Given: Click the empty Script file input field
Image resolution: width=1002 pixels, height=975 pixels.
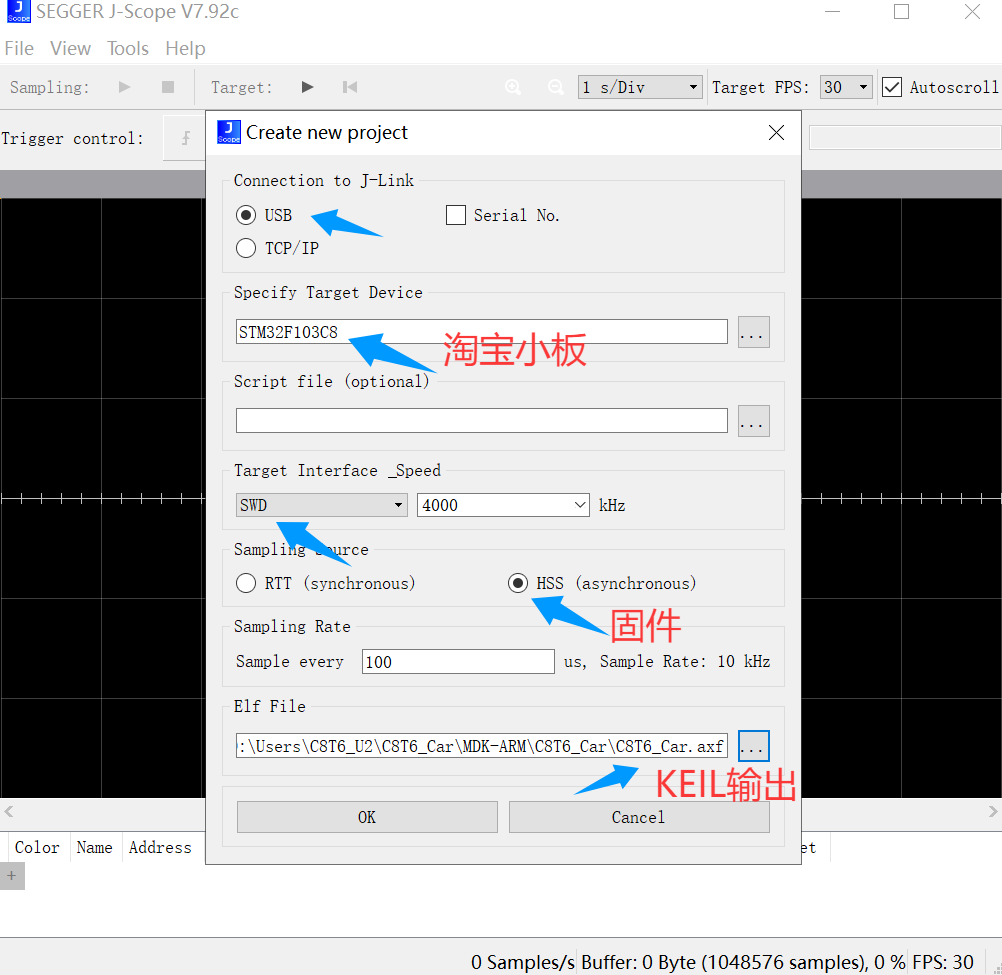Looking at the screenshot, I should coord(482,420).
